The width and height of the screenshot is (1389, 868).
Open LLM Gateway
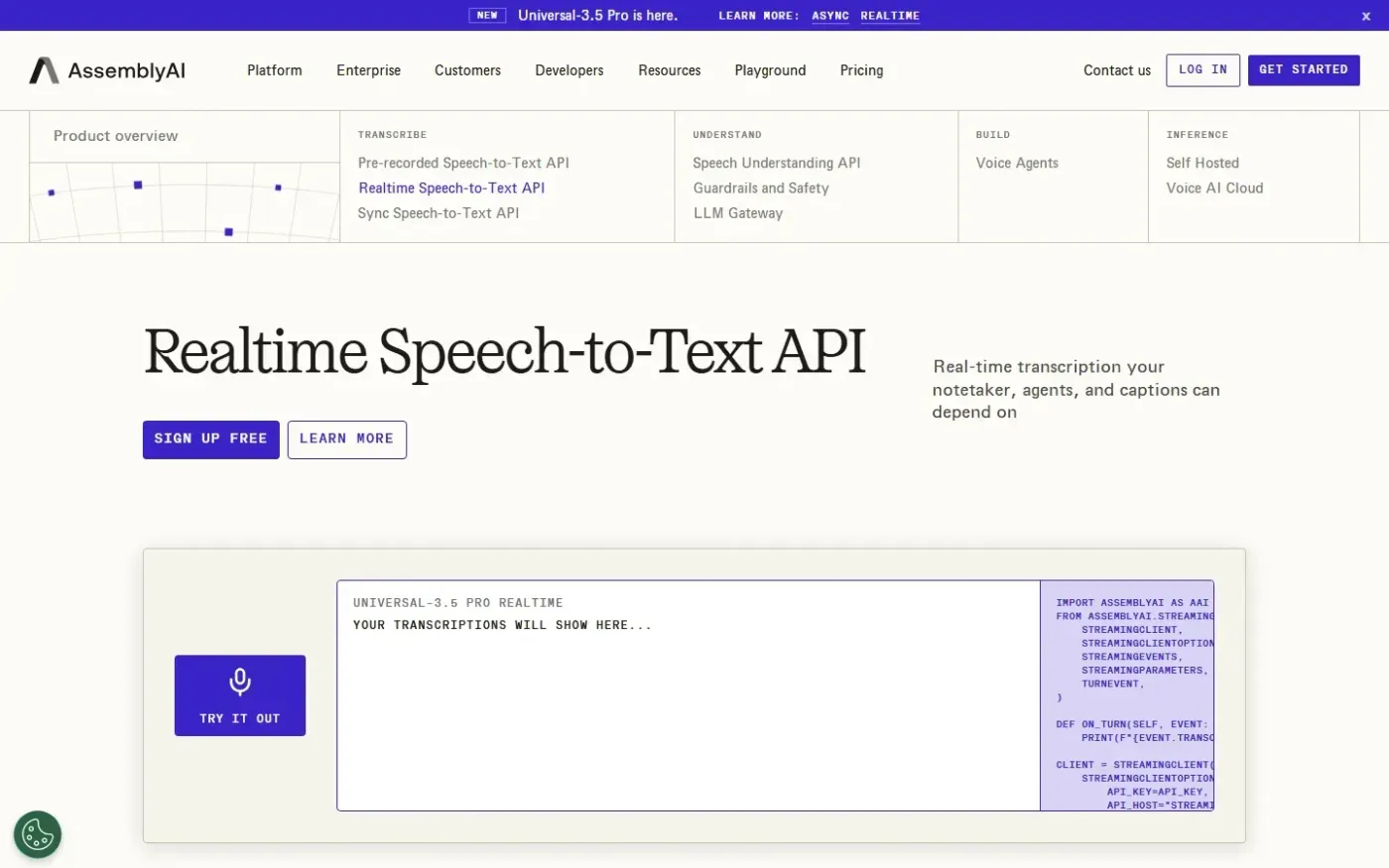click(738, 212)
